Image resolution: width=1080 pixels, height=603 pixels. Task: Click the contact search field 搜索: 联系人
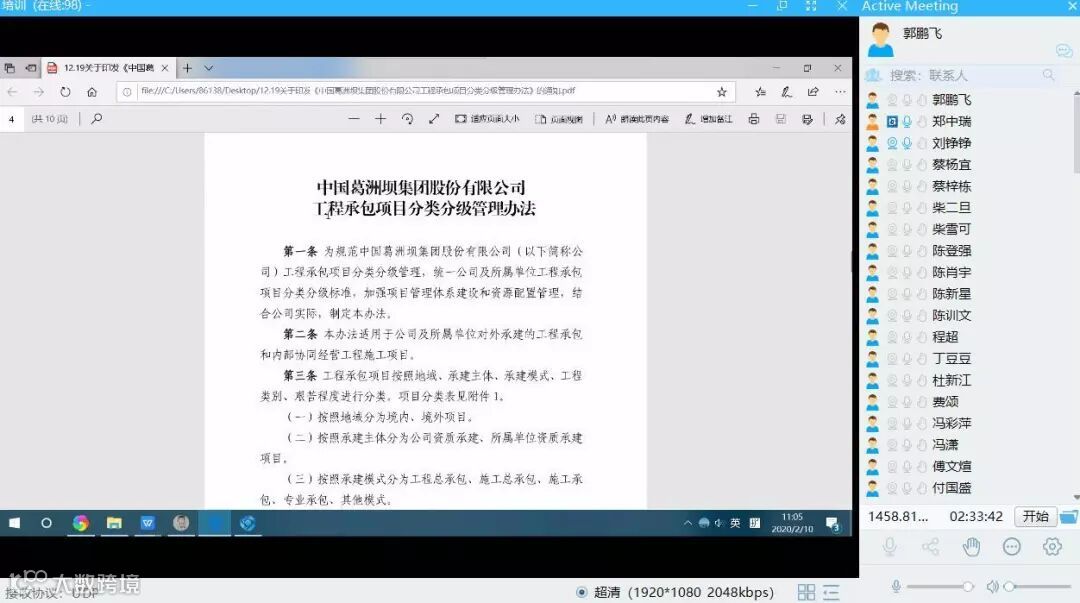(x=957, y=75)
